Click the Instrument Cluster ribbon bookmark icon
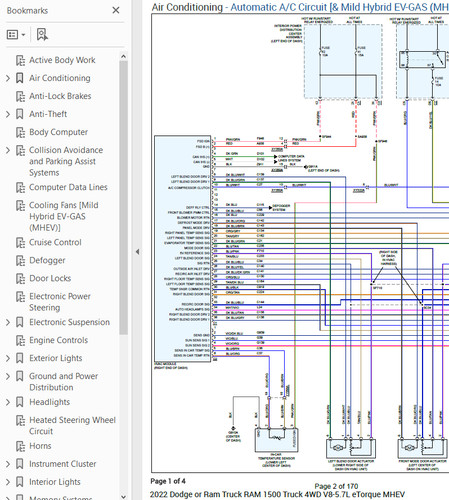The width and height of the screenshot is (449, 500). tap(20, 464)
